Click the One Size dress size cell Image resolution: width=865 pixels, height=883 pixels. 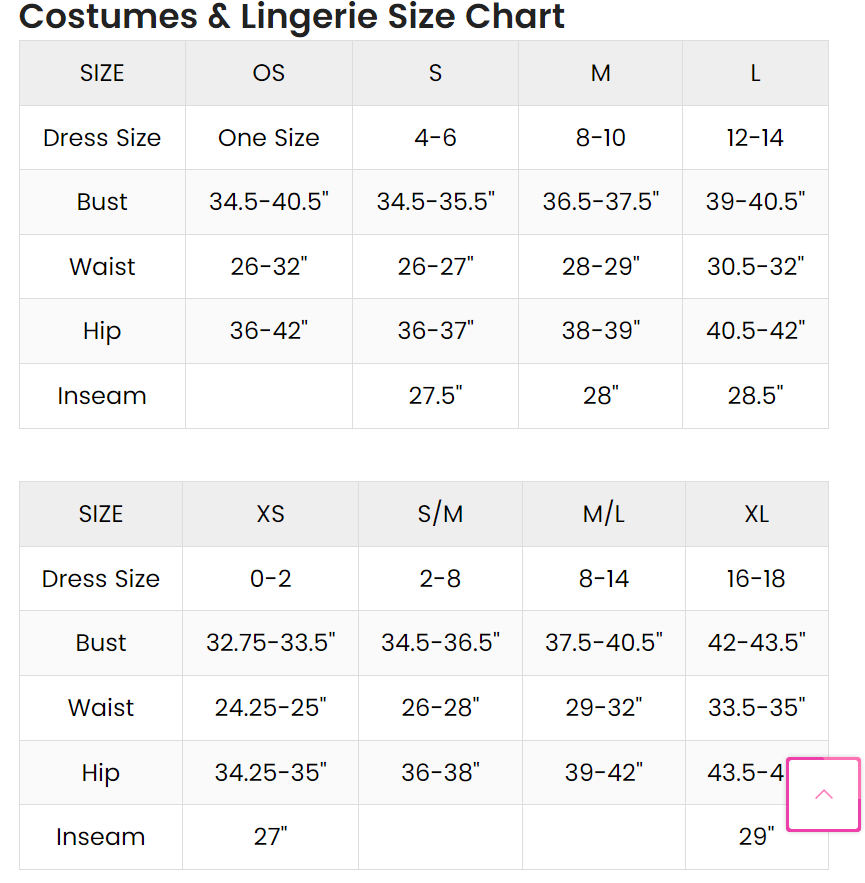269,138
